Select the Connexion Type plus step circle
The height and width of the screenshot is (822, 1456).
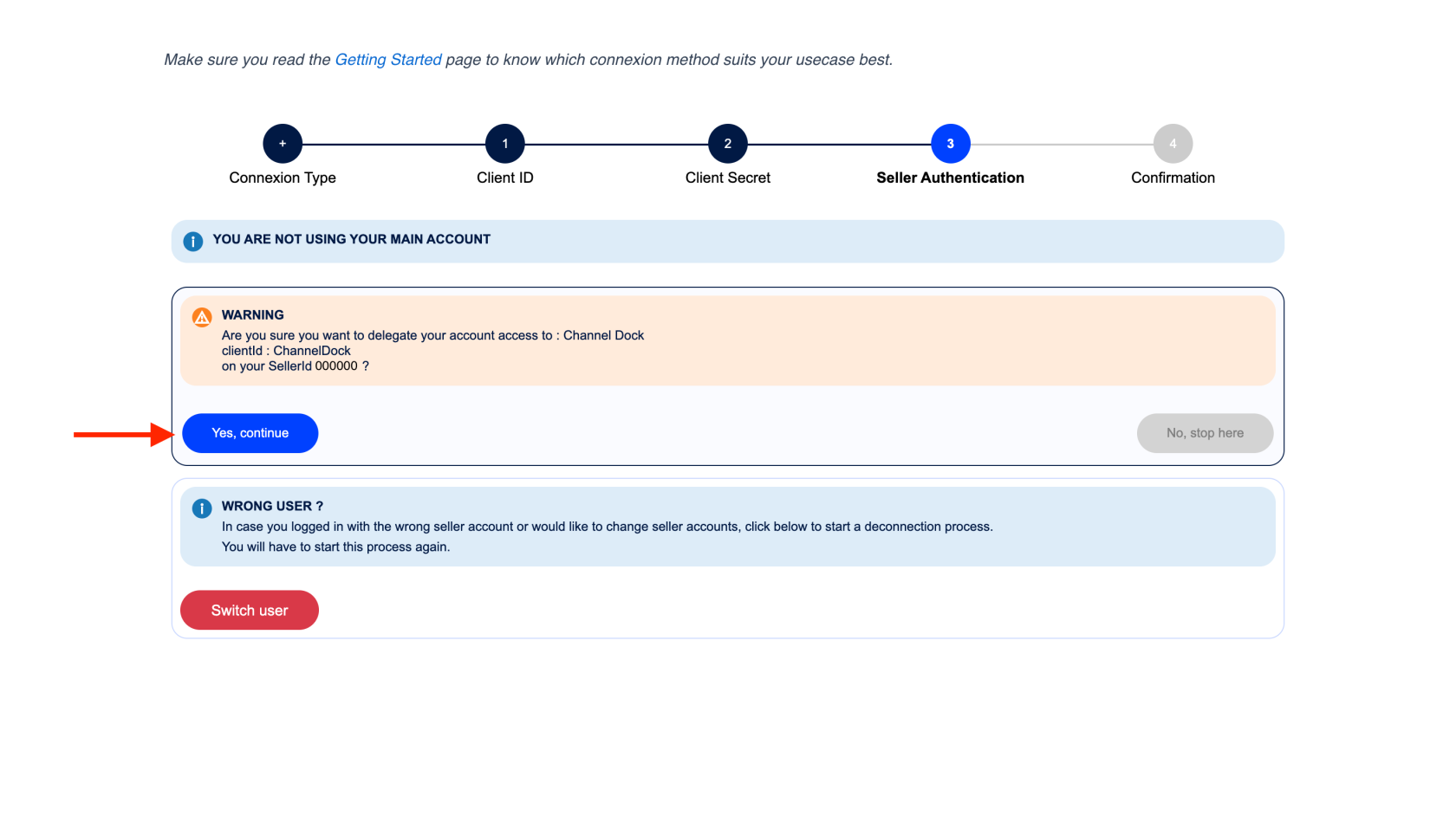pos(283,144)
